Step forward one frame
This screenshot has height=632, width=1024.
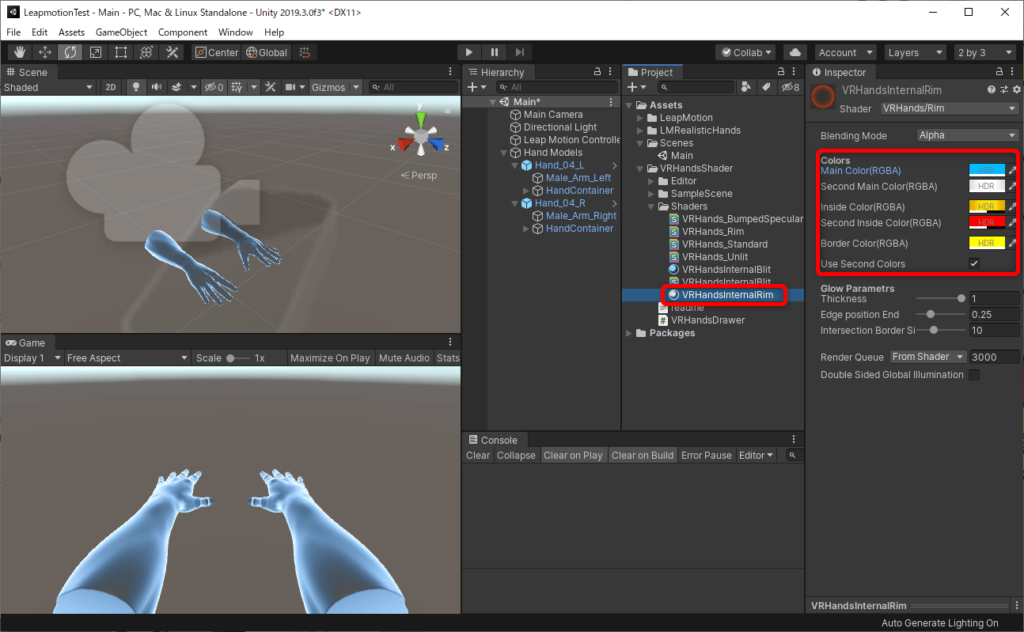click(x=520, y=52)
